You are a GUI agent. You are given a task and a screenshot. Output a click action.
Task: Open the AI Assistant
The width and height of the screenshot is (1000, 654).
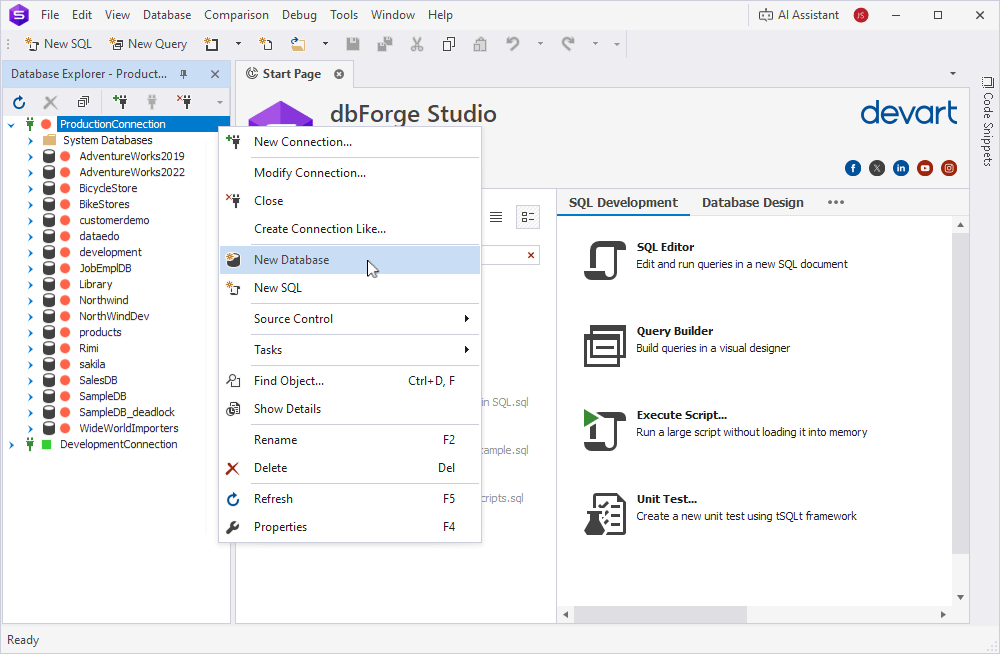click(798, 15)
